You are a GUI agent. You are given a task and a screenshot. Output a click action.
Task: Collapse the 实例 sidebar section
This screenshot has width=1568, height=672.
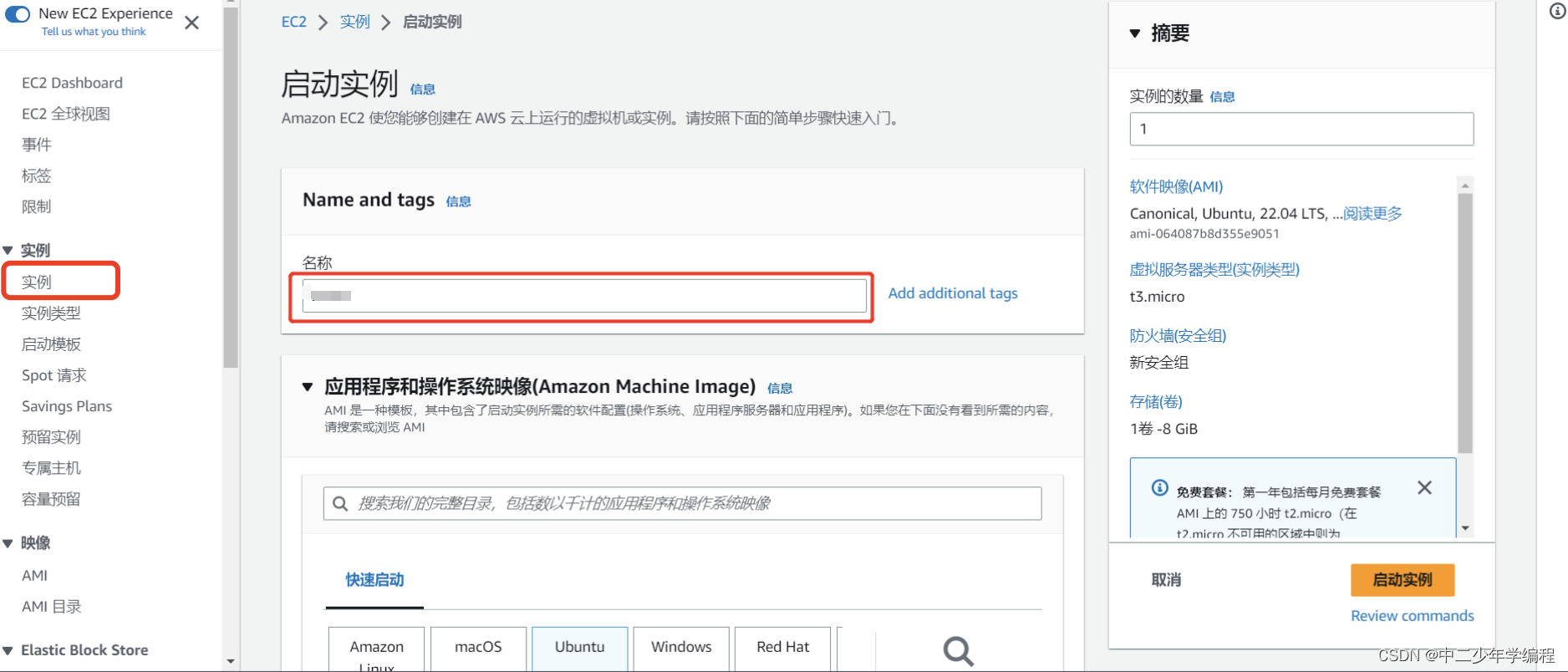coord(8,250)
